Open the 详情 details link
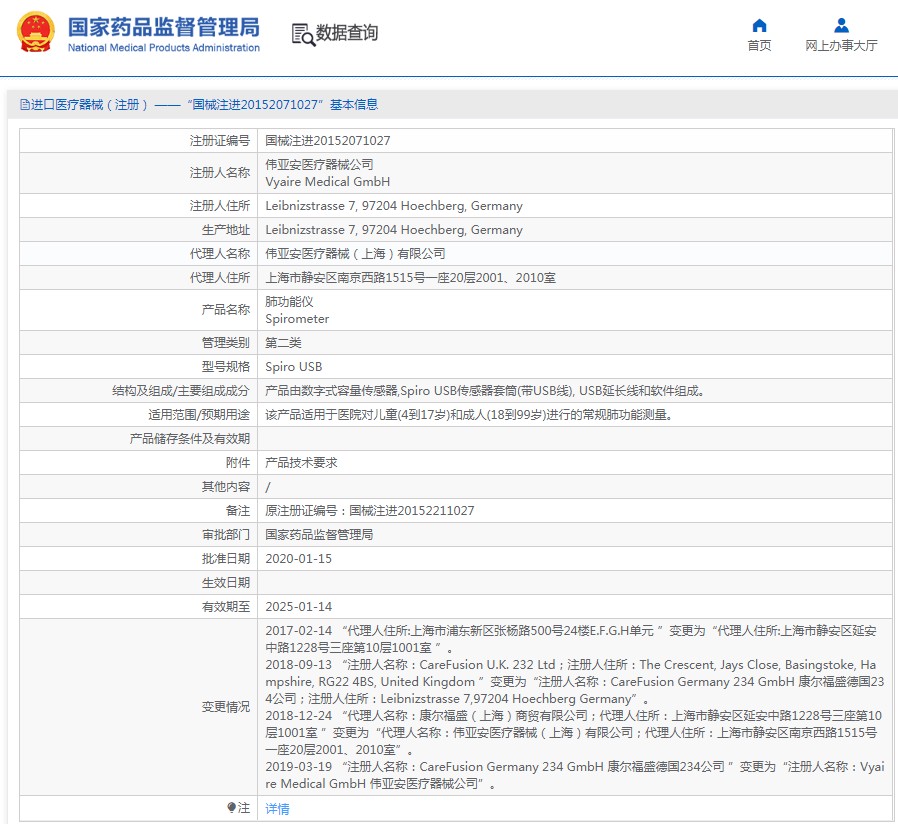Screen dimensions: 898x824 (277, 809)
